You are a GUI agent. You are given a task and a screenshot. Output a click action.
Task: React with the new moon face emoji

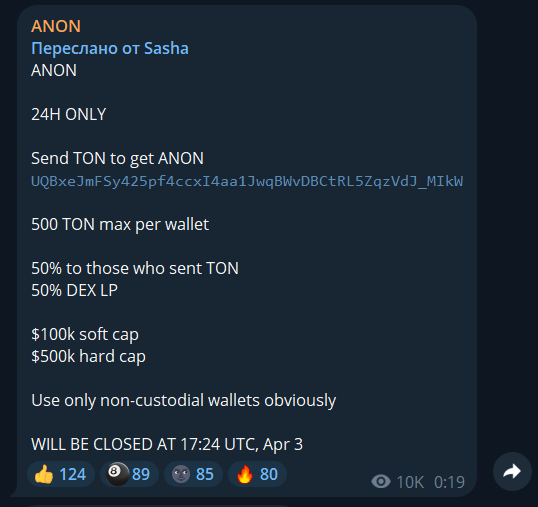193,474
